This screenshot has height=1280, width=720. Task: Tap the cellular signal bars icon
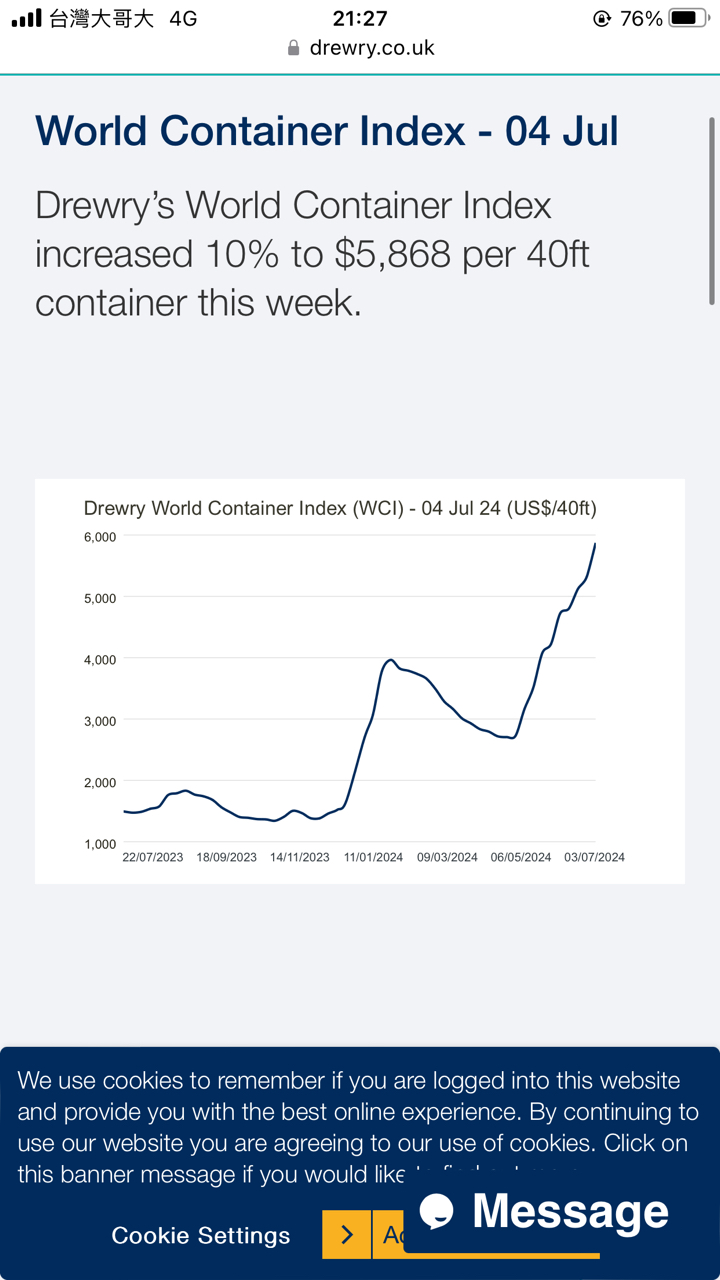pyautogui.click(x=27, y=18)
